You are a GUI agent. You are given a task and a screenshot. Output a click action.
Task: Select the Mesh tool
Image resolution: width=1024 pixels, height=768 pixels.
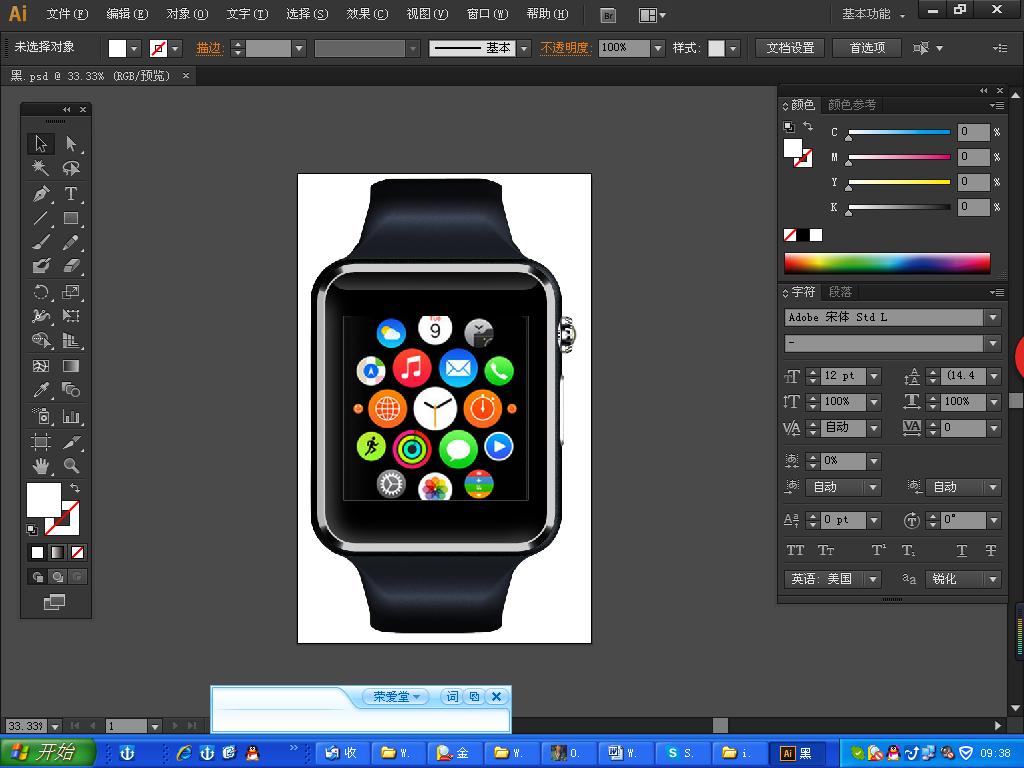tap(40, 366)
